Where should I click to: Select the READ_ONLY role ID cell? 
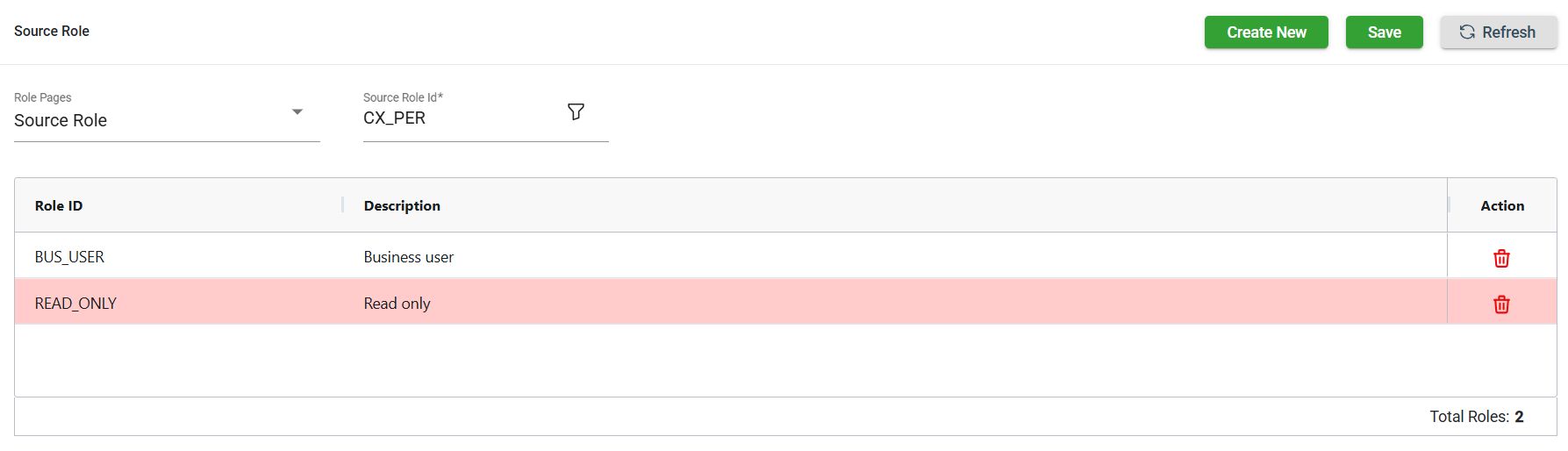pos(75,304)
